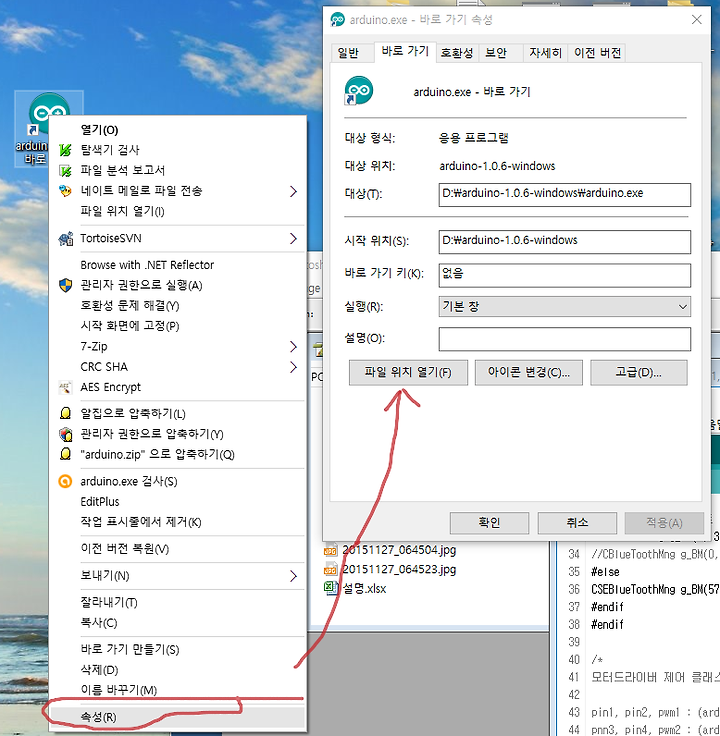Viewport: 720px width, 736px height.
Task: Click the #else line in code editor
Action: 605,572
